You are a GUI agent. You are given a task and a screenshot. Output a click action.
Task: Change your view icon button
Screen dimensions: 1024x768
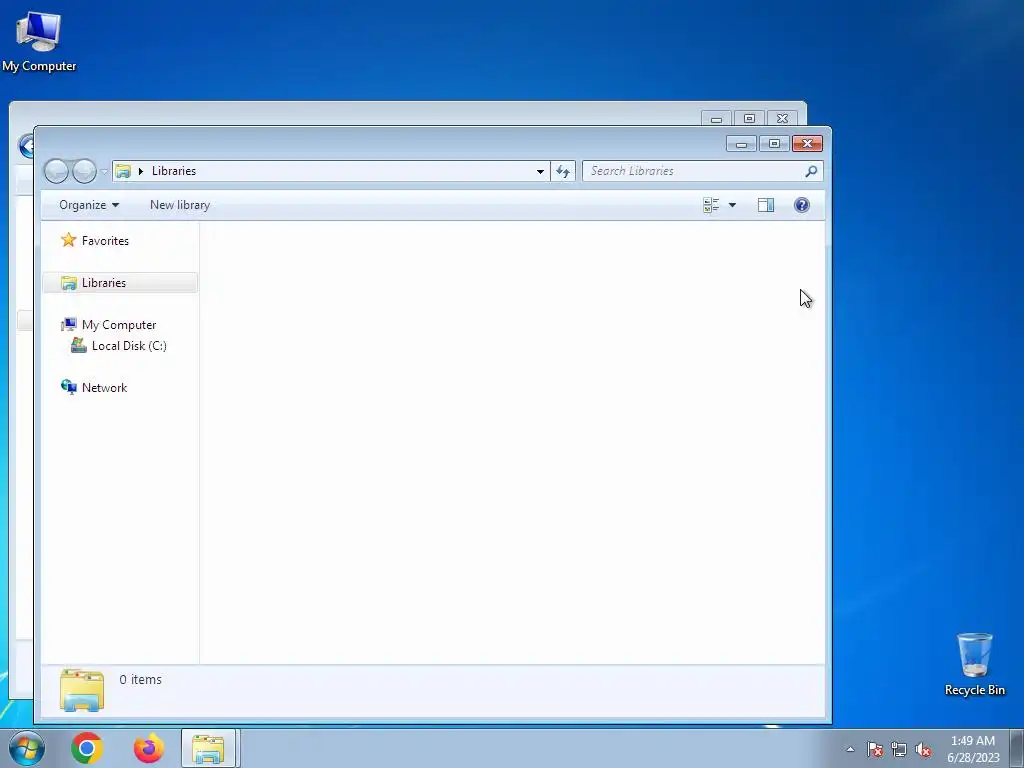[x=711, y=205]
